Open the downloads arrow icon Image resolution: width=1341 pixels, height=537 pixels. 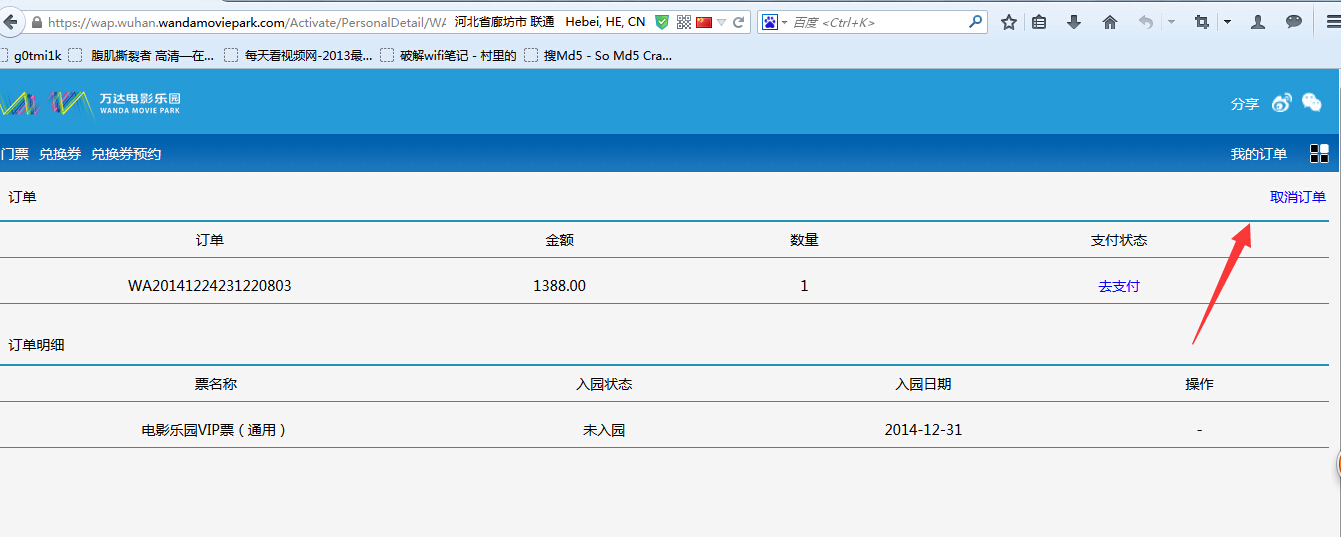coord(1074,22)
